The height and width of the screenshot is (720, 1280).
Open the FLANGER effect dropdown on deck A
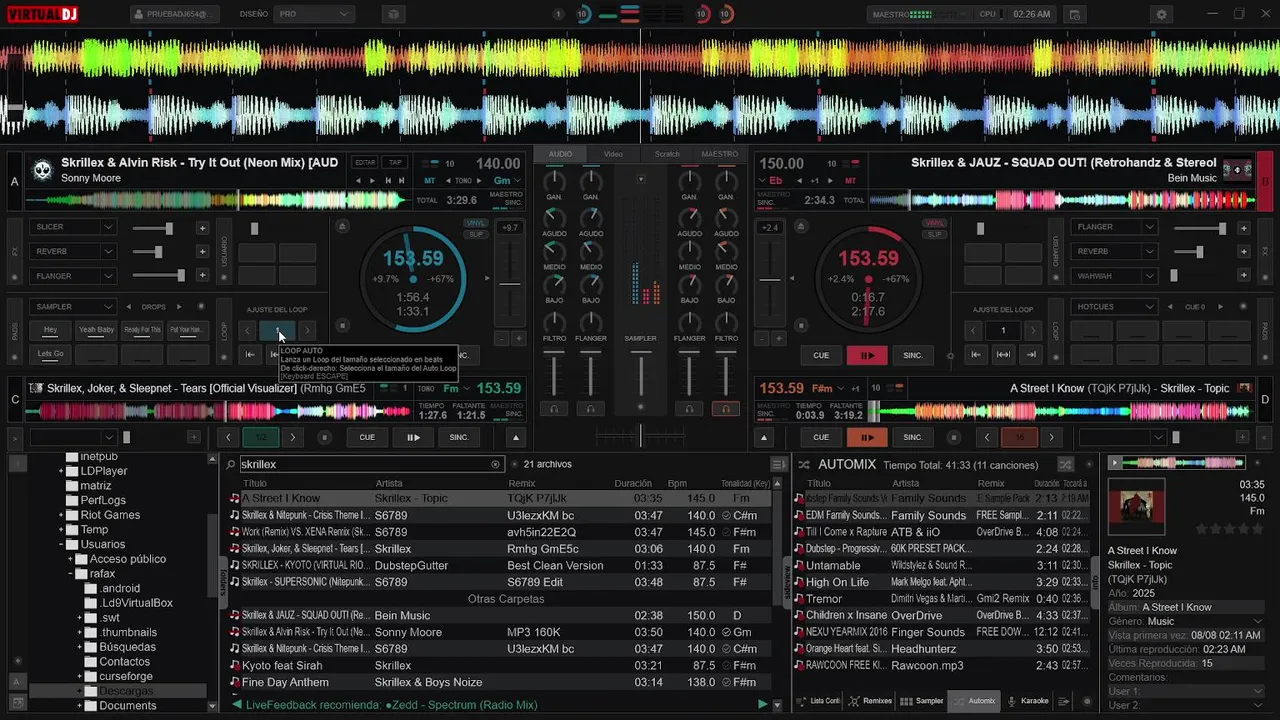[x=73, y=276]
